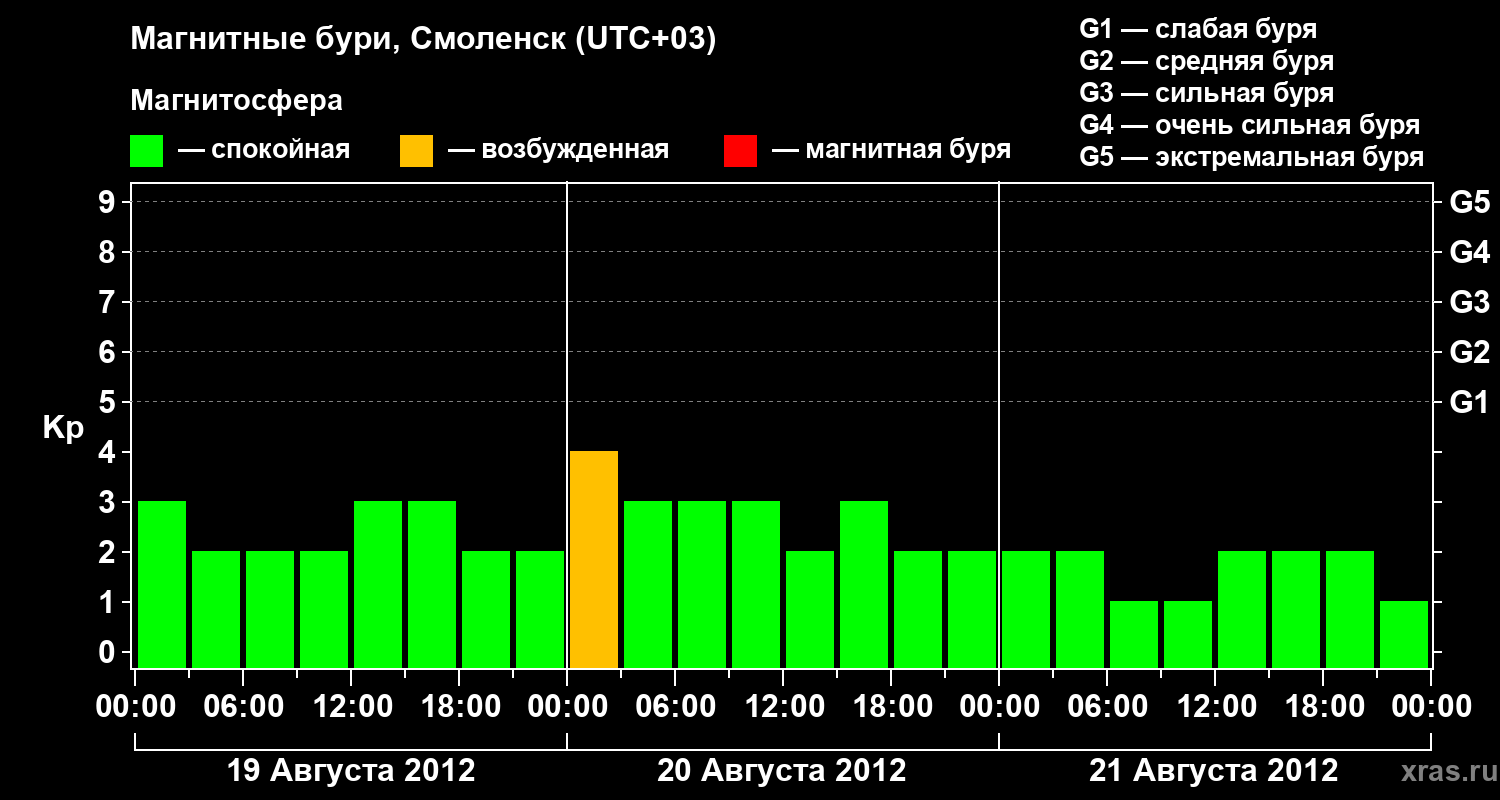Select the first green bar of 19 Августа
Image resolution: width=1500 pixels, height=800 pixels.
(162, 584)
